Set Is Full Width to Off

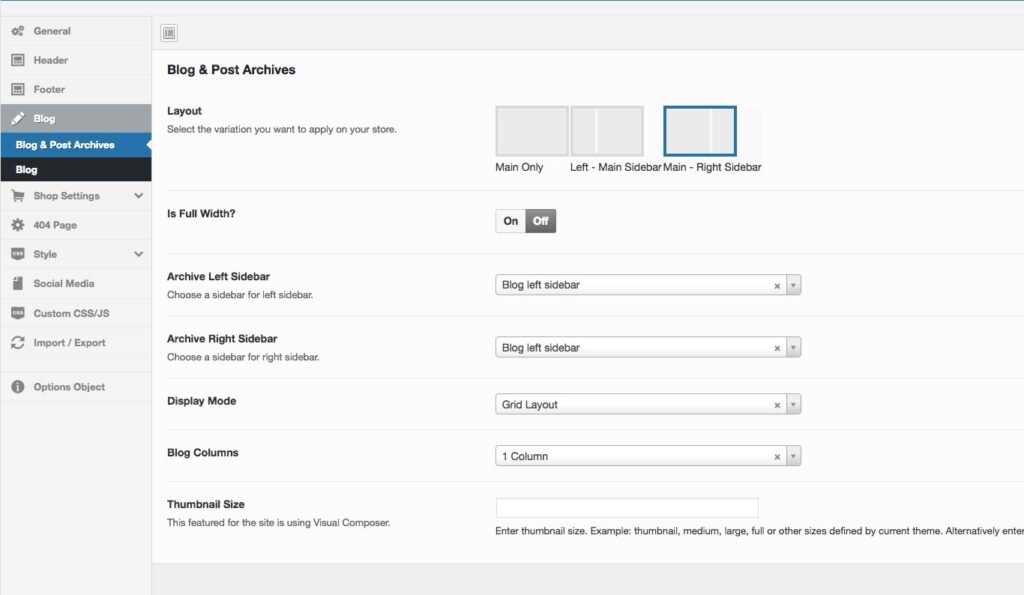[x=541, y=221]
